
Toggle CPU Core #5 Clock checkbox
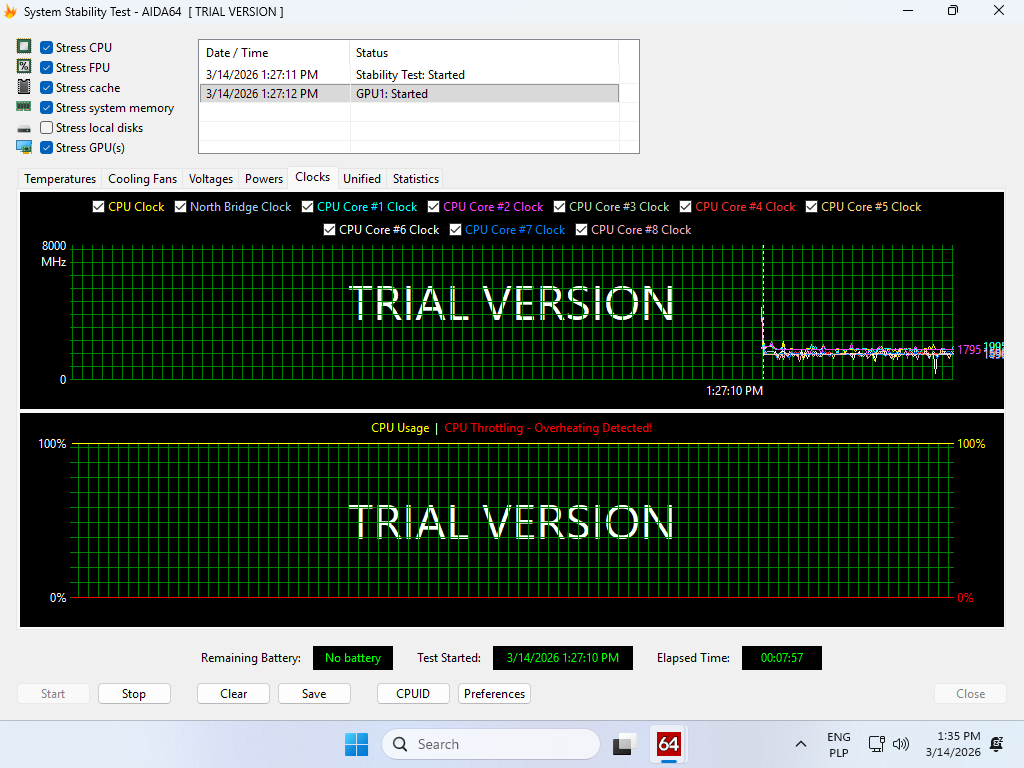click(812, 206)
